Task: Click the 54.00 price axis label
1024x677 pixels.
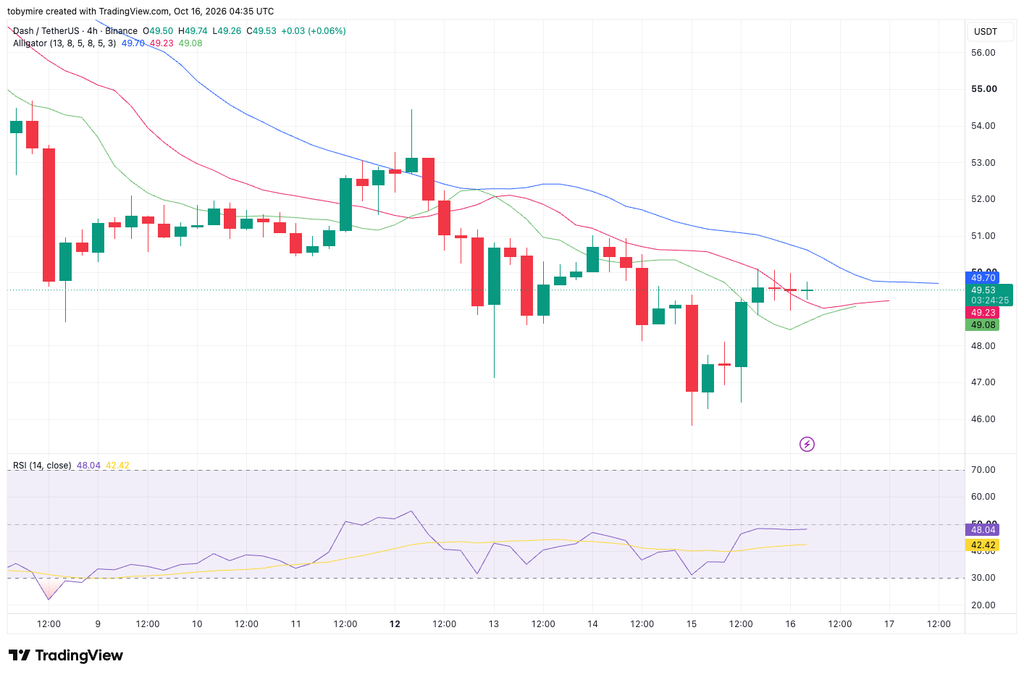Action: [x=983, y=125]
